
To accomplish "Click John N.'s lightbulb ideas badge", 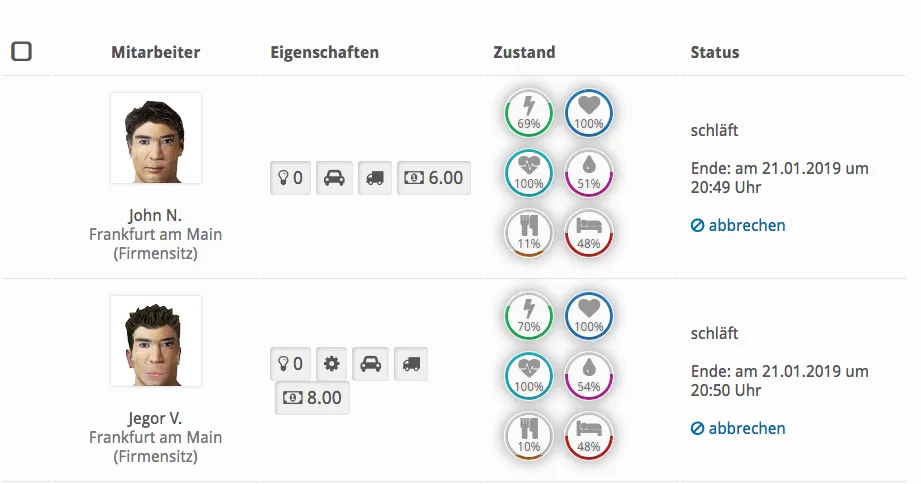I will [x=290, y=178].
